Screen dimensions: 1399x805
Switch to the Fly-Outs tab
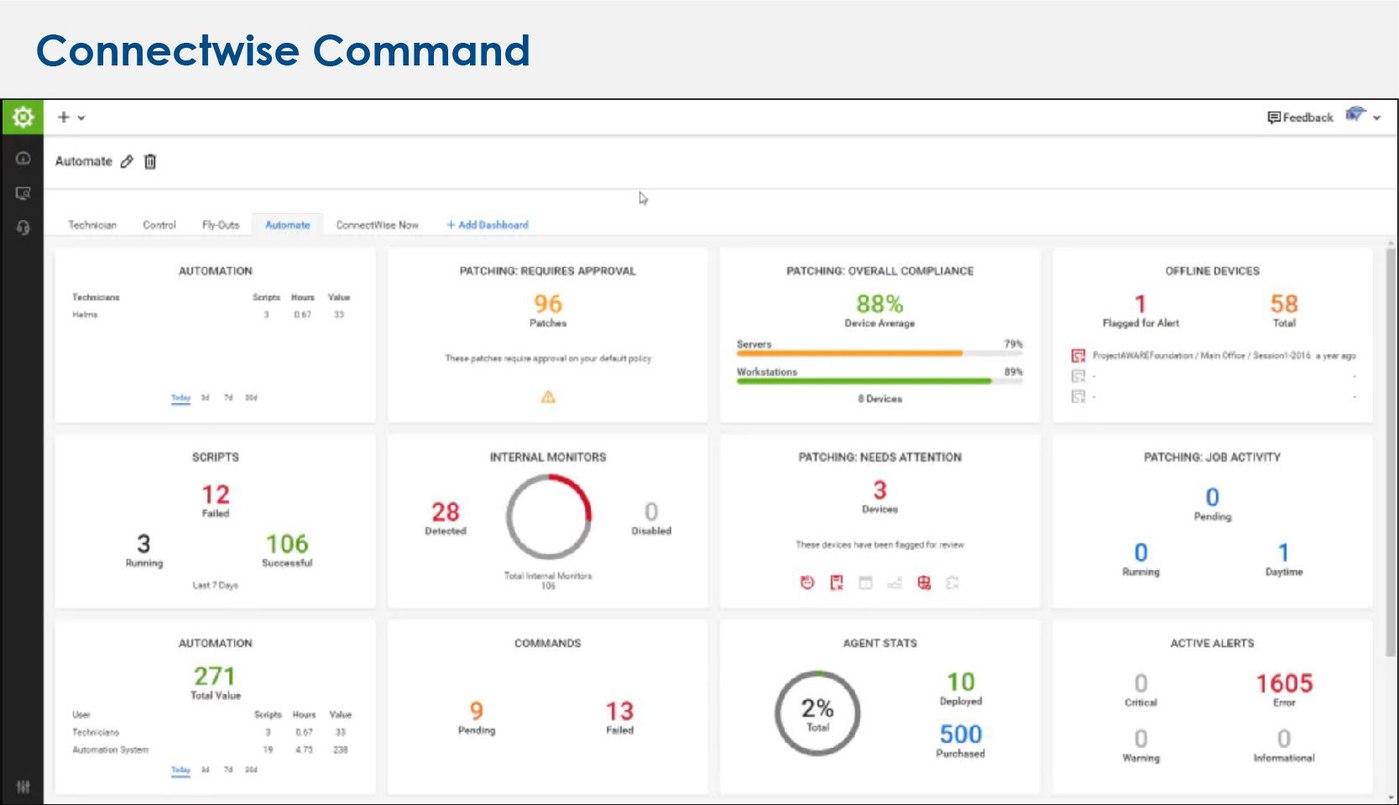[x=221, y=225]
